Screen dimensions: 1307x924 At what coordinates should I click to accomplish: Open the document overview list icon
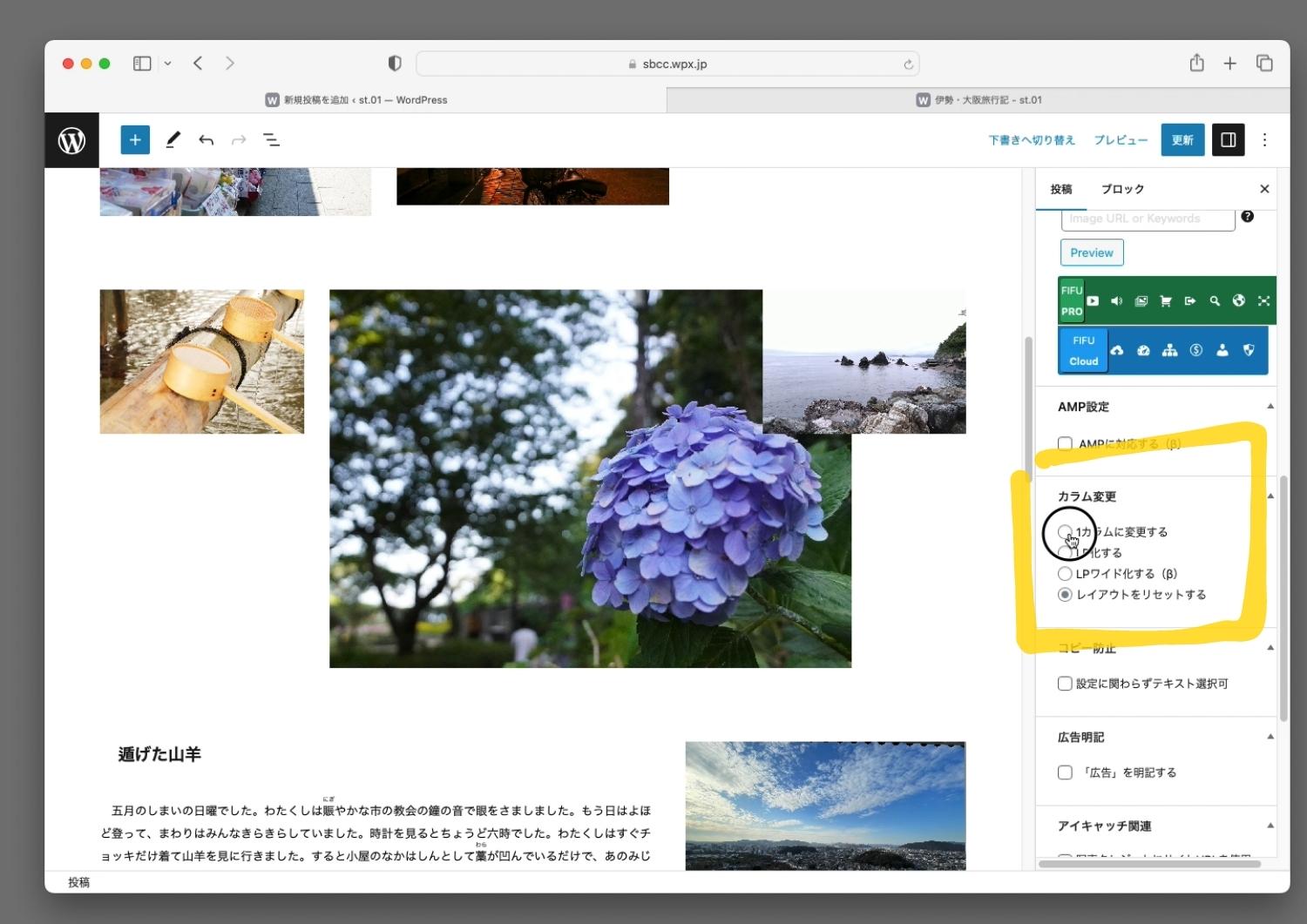272,140
